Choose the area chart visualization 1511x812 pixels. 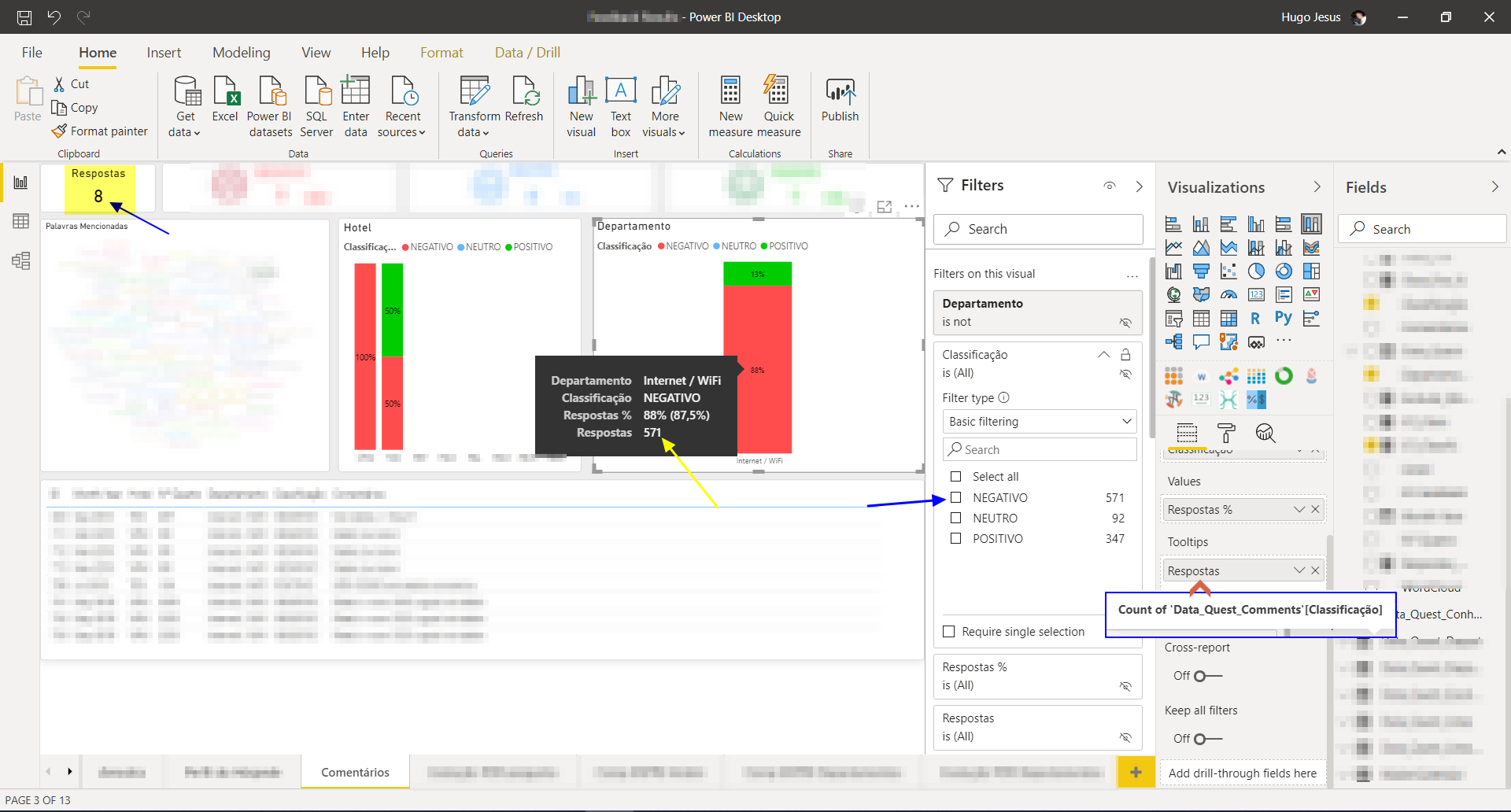pos(1201,248)
